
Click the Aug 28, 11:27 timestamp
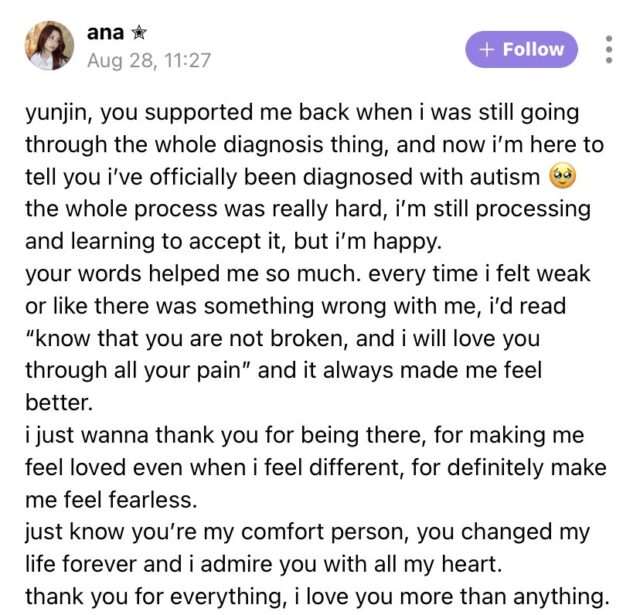pyautogui.click(x=149, y=60)
